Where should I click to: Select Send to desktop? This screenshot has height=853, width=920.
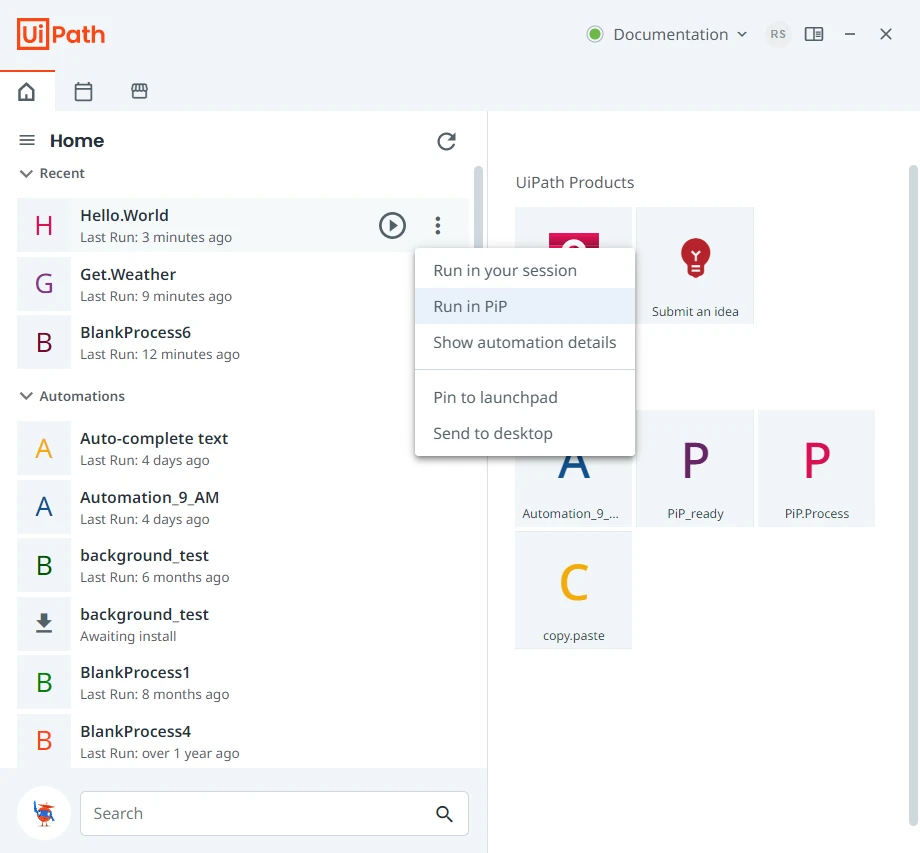[525, 433]
